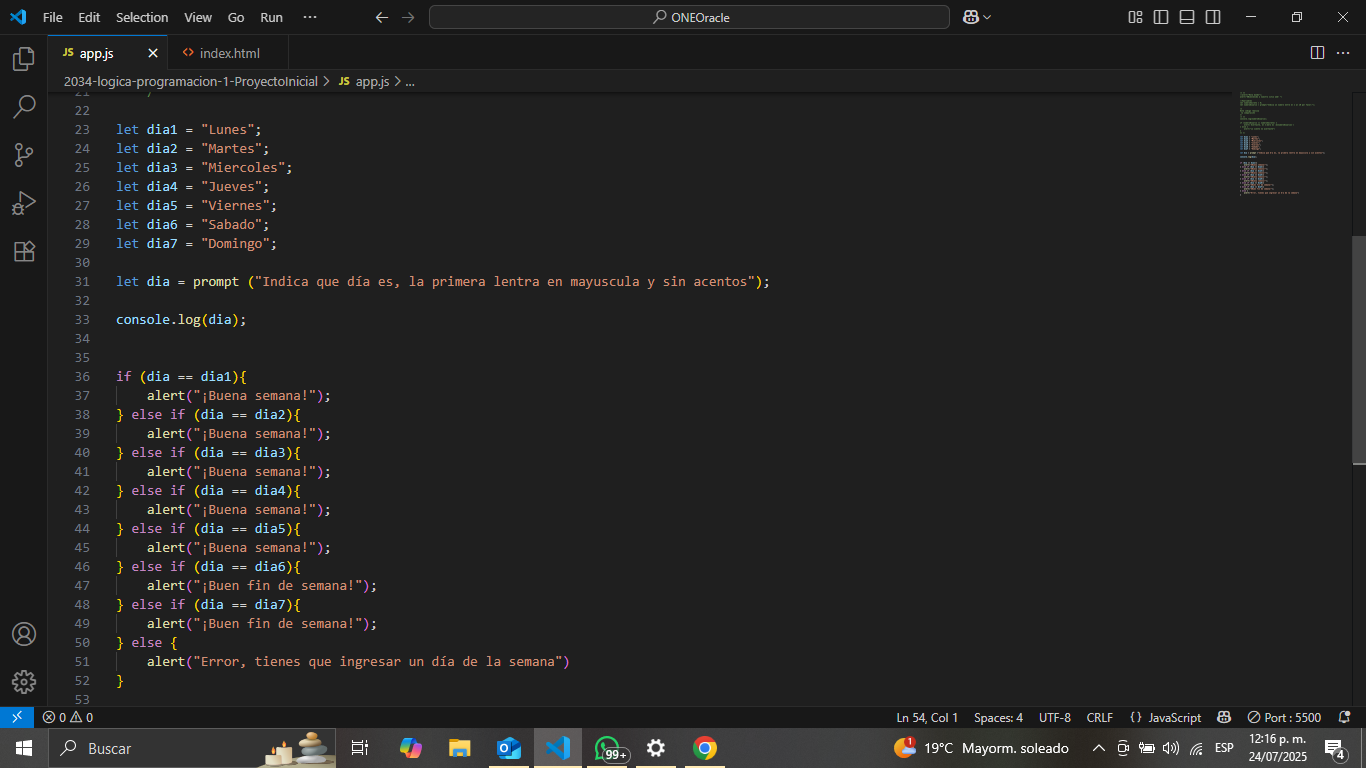
Task: Toggle the bottom panel visibility
Action: pyautogui.click(x=1187, y=17)
